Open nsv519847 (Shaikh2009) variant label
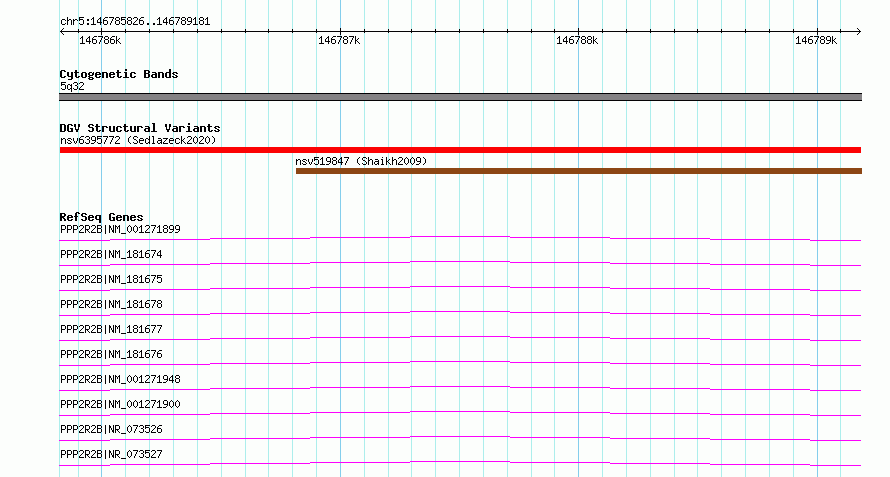Screen dimensions: 890x477 361,161
